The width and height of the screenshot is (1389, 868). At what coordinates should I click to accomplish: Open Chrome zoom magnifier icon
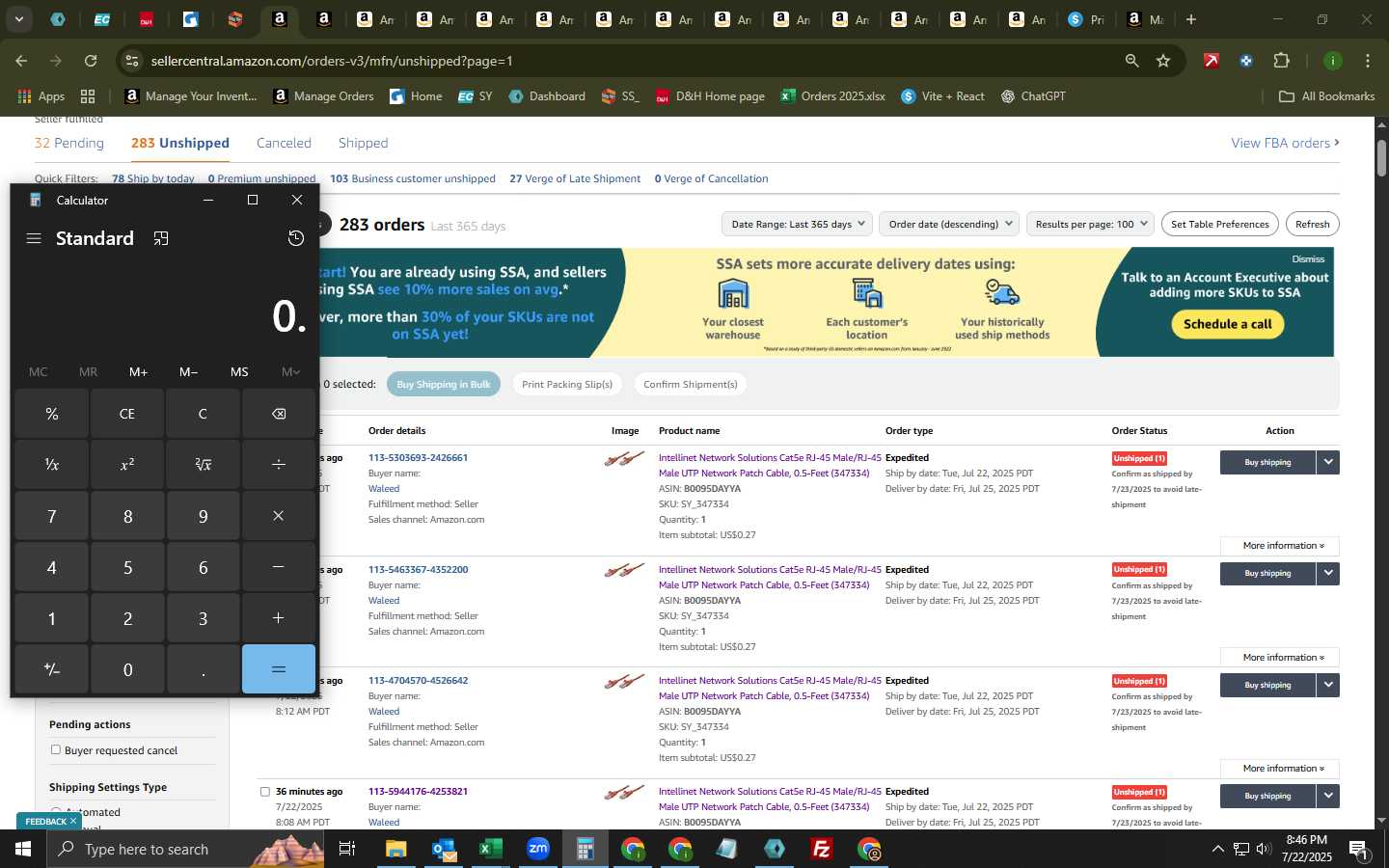[x=1131, y=61]
